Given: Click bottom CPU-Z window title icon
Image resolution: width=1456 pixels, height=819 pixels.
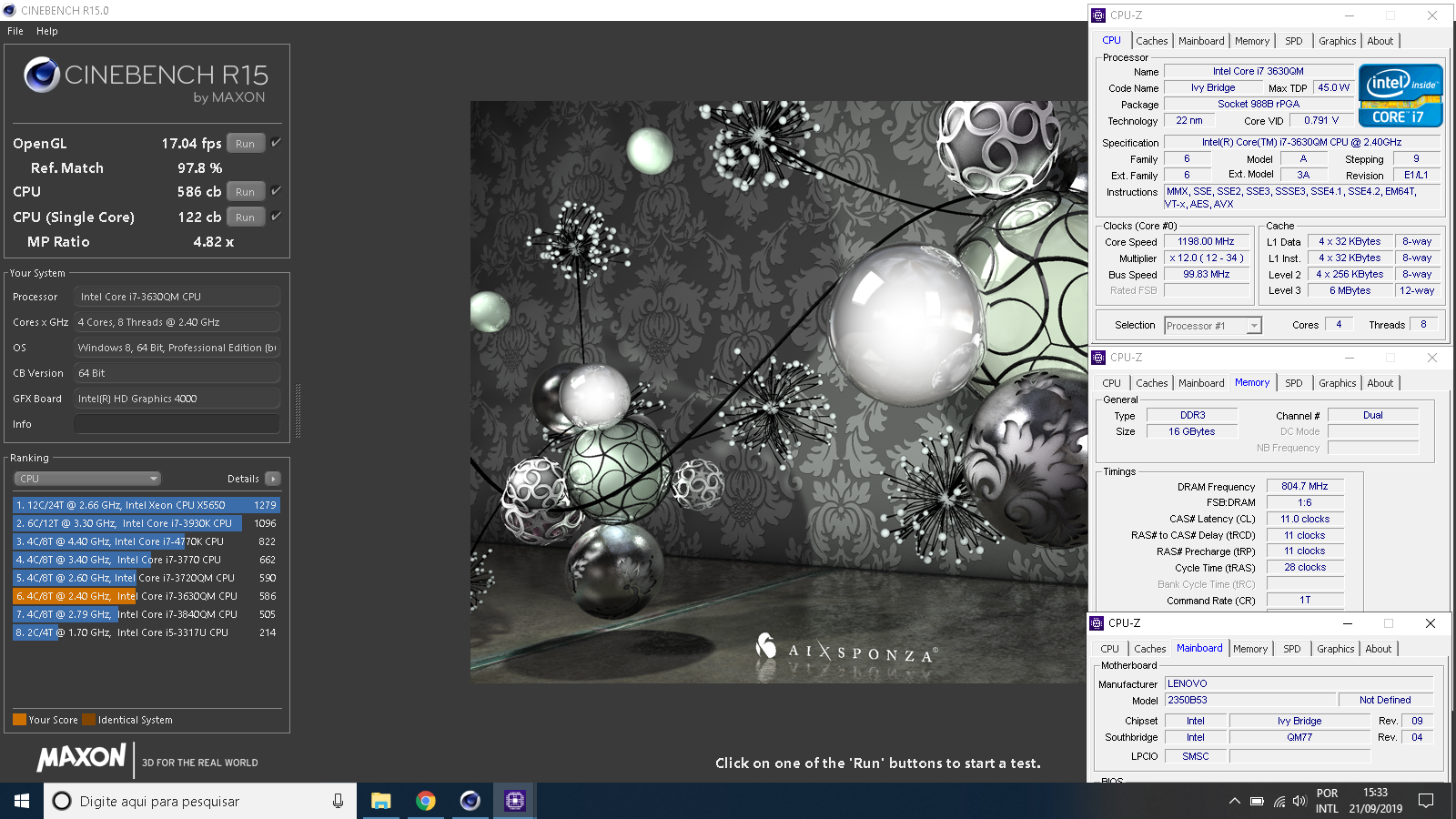Looking at the screenshot, I should (1097, 623).
